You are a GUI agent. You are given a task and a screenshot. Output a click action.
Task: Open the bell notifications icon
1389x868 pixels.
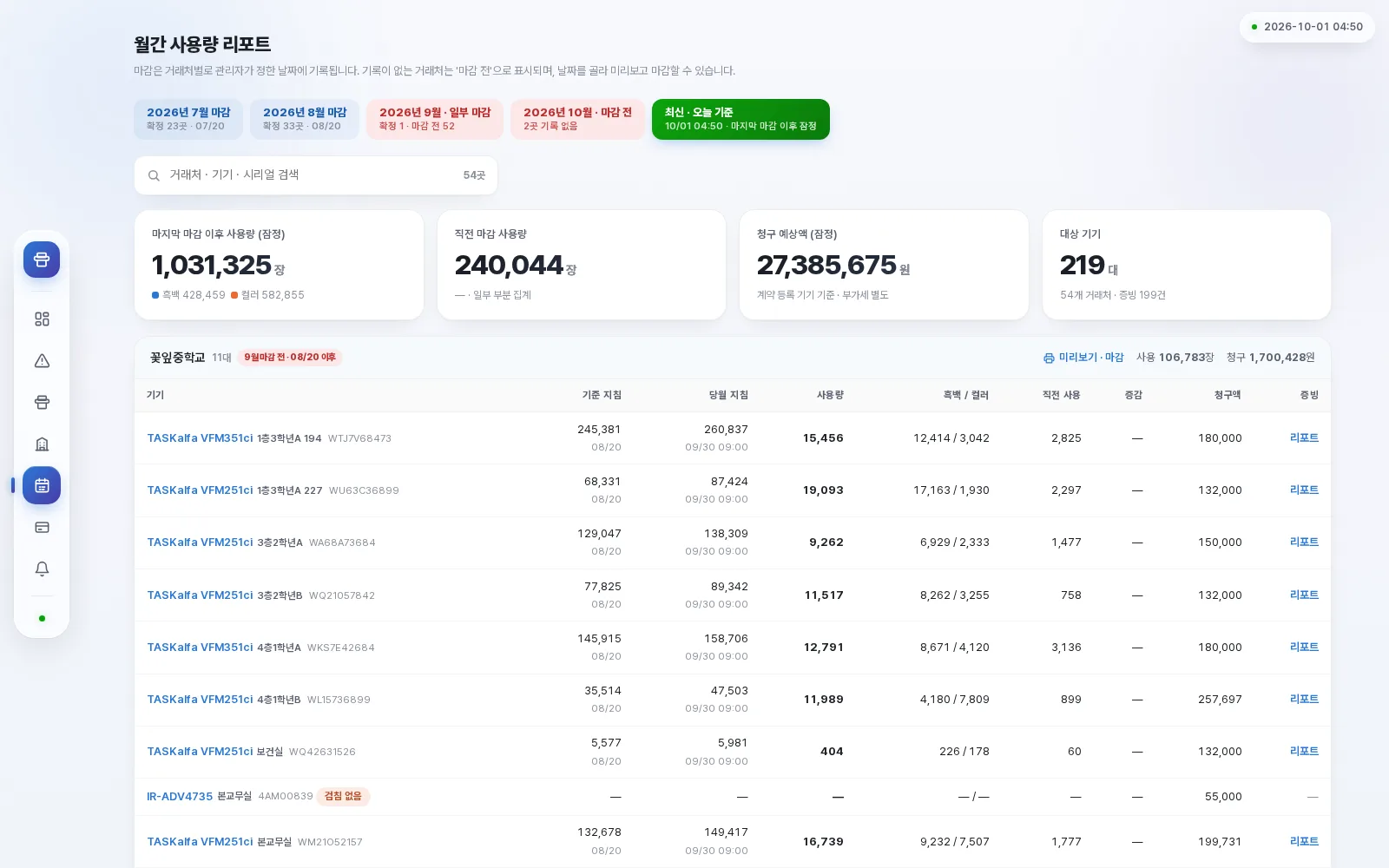[x=42, y=569]
